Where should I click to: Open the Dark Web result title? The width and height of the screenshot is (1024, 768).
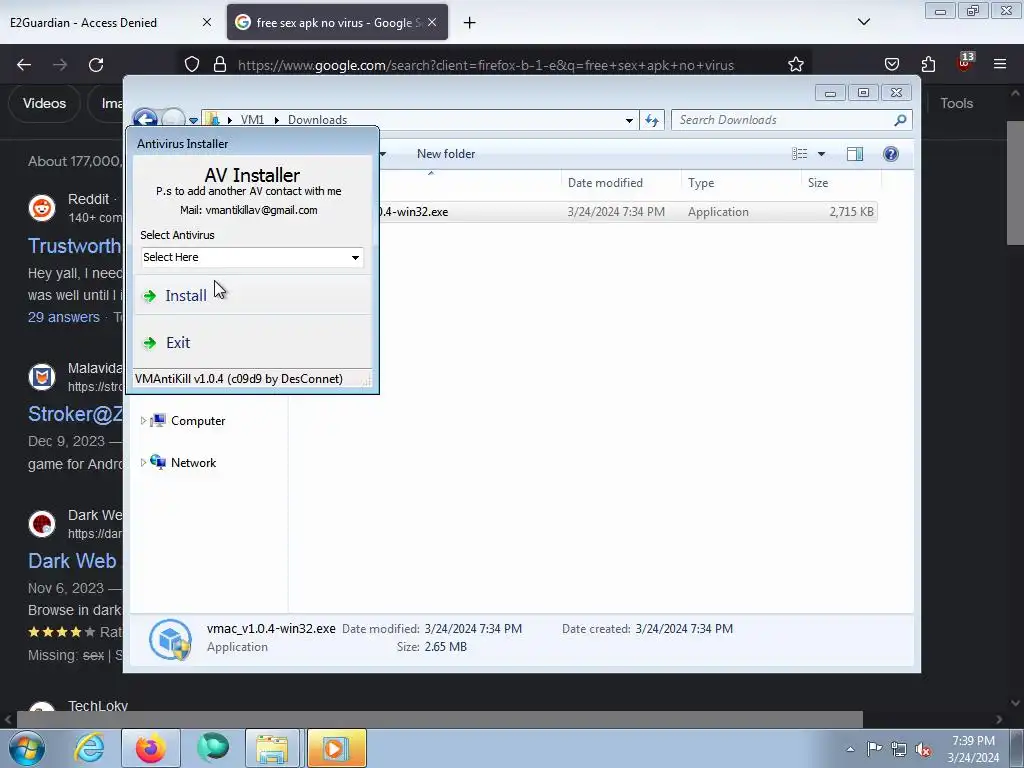point(72,561)
